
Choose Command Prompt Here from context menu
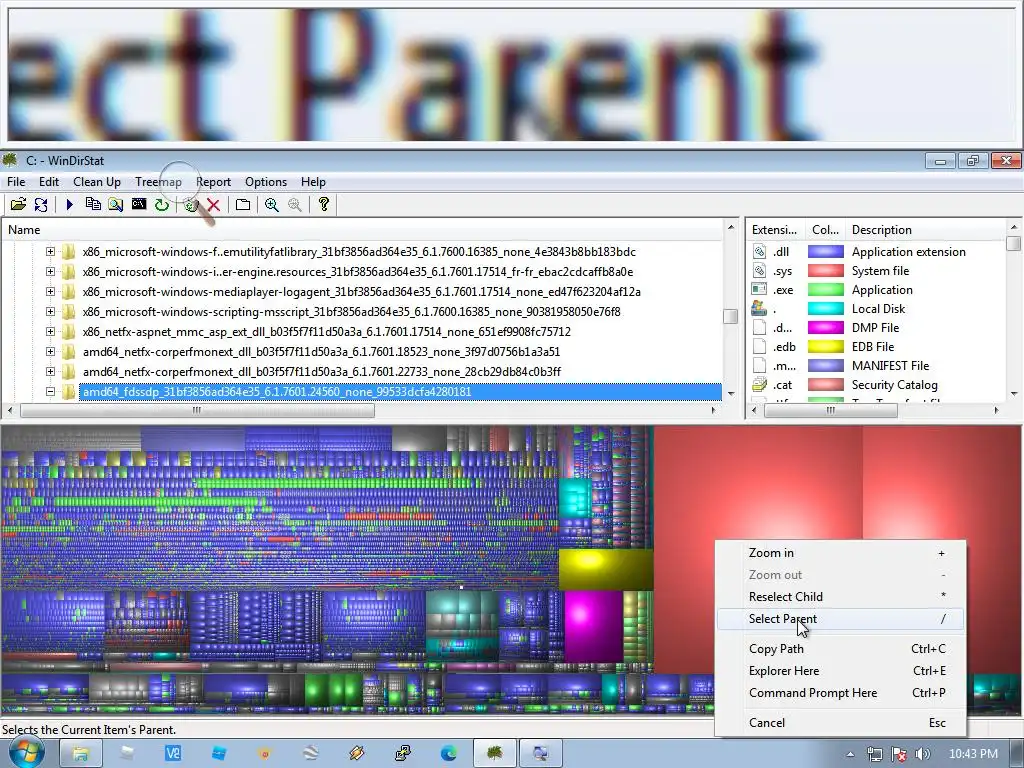coord(840,693)
